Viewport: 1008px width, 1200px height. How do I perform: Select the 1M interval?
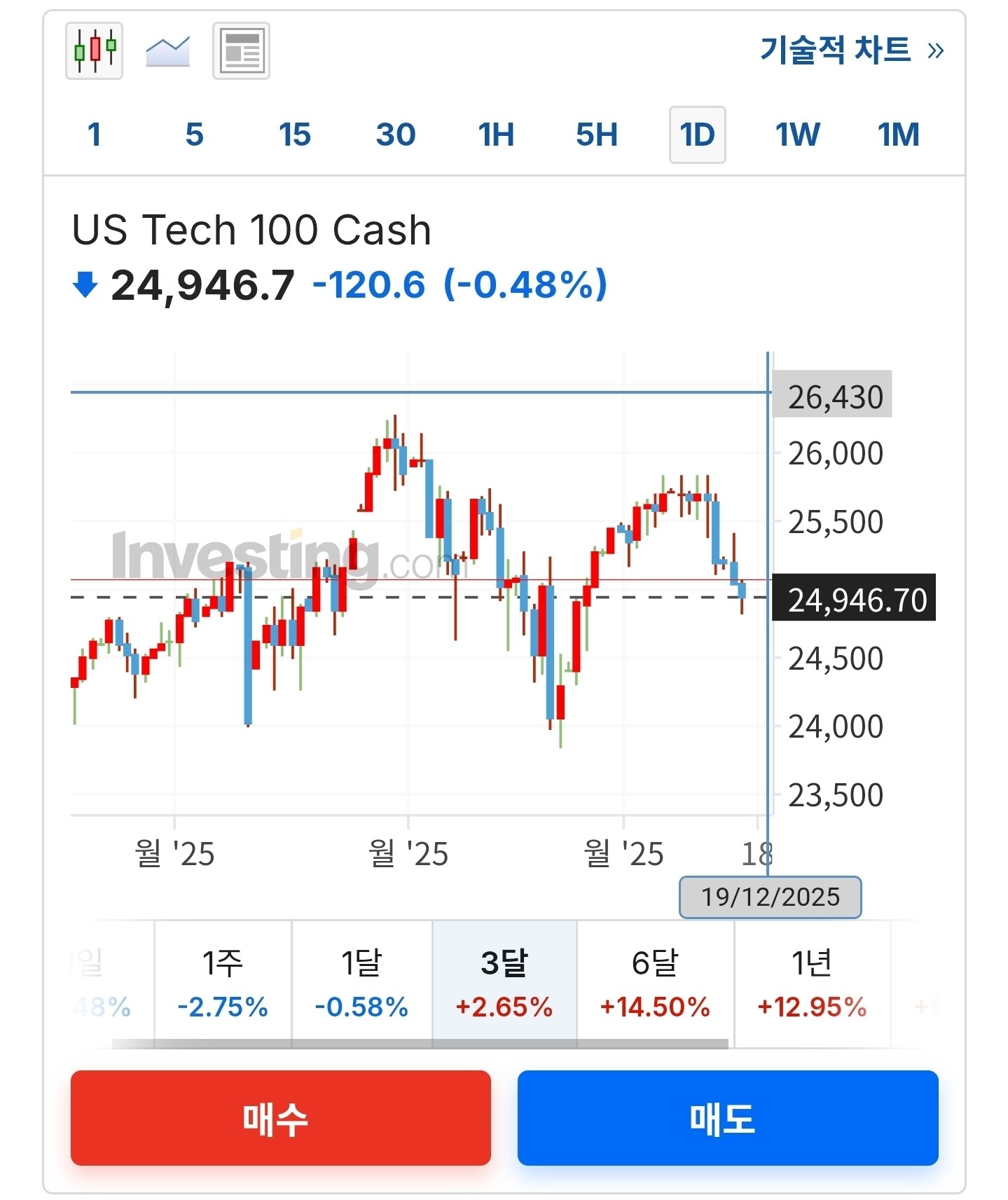[898, 135]
